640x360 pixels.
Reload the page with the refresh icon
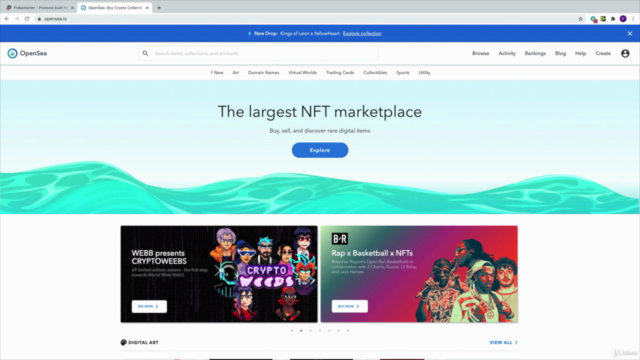click(x=27, y=19)
